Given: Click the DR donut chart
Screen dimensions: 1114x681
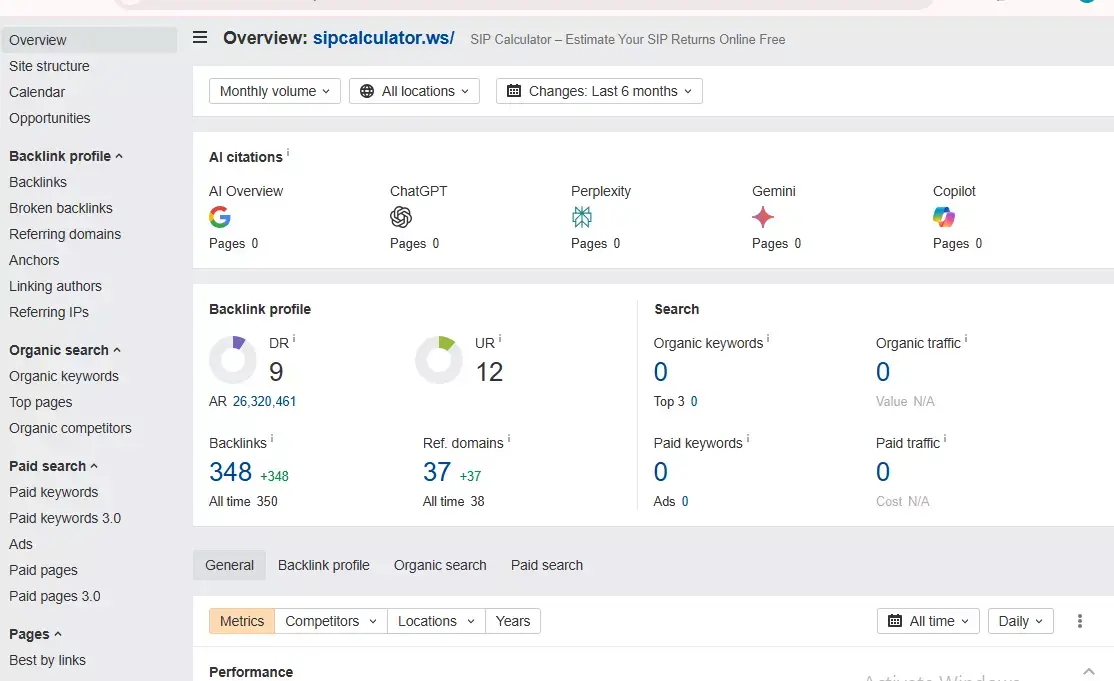Looking at the screenshot, I should [233, 360].
